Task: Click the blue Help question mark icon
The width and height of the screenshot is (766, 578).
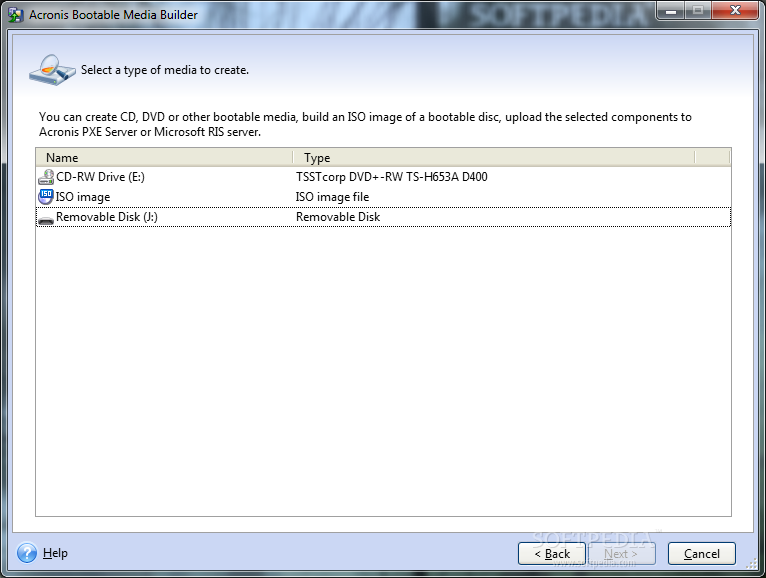Action: [27, 553]
